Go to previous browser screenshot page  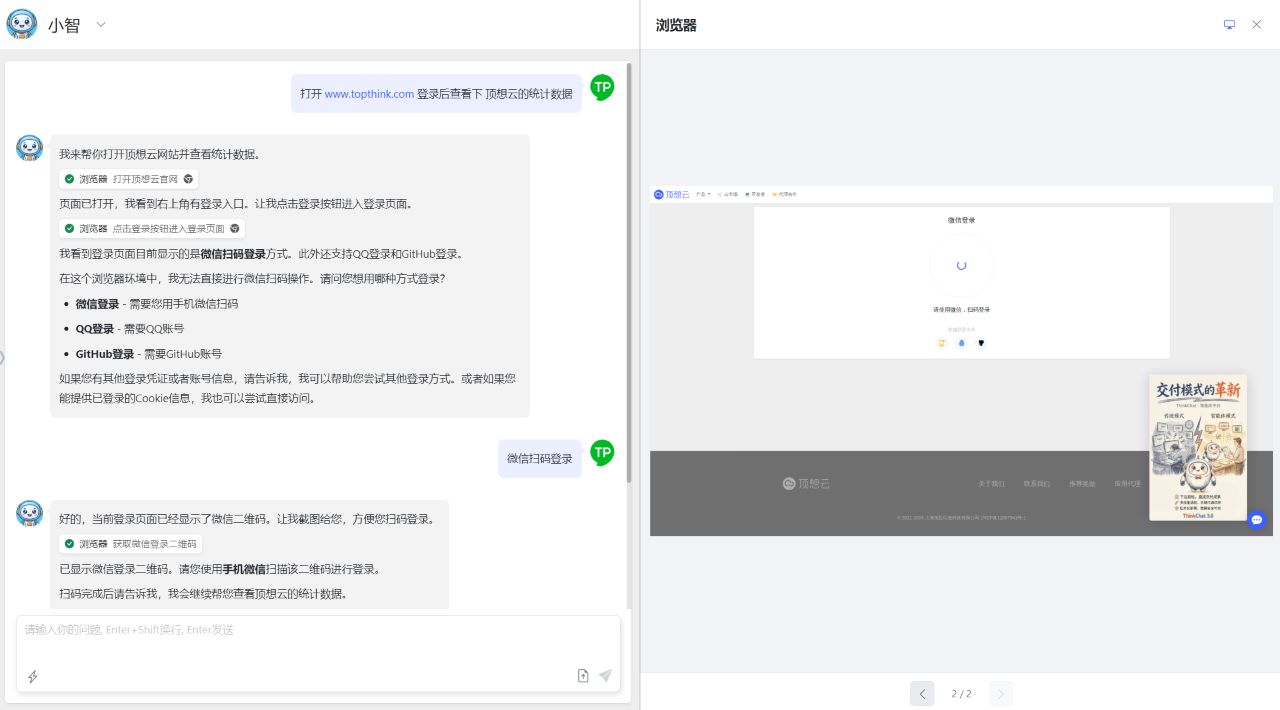click(922, 693)
